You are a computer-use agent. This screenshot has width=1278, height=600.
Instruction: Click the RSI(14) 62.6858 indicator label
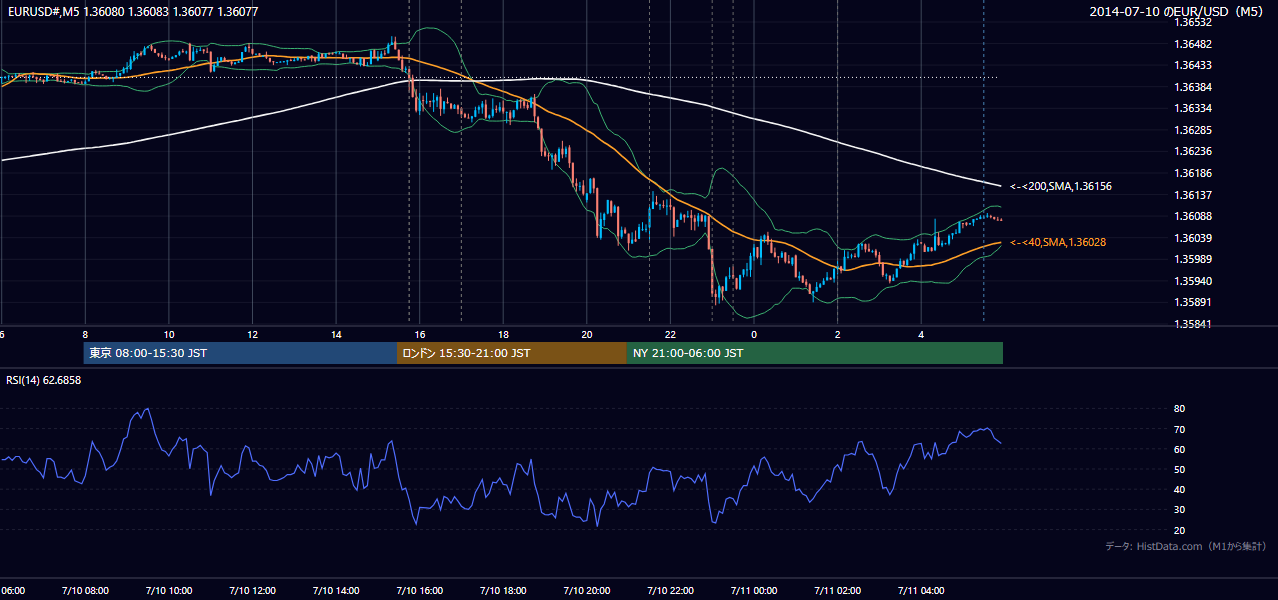pos(43,380)
